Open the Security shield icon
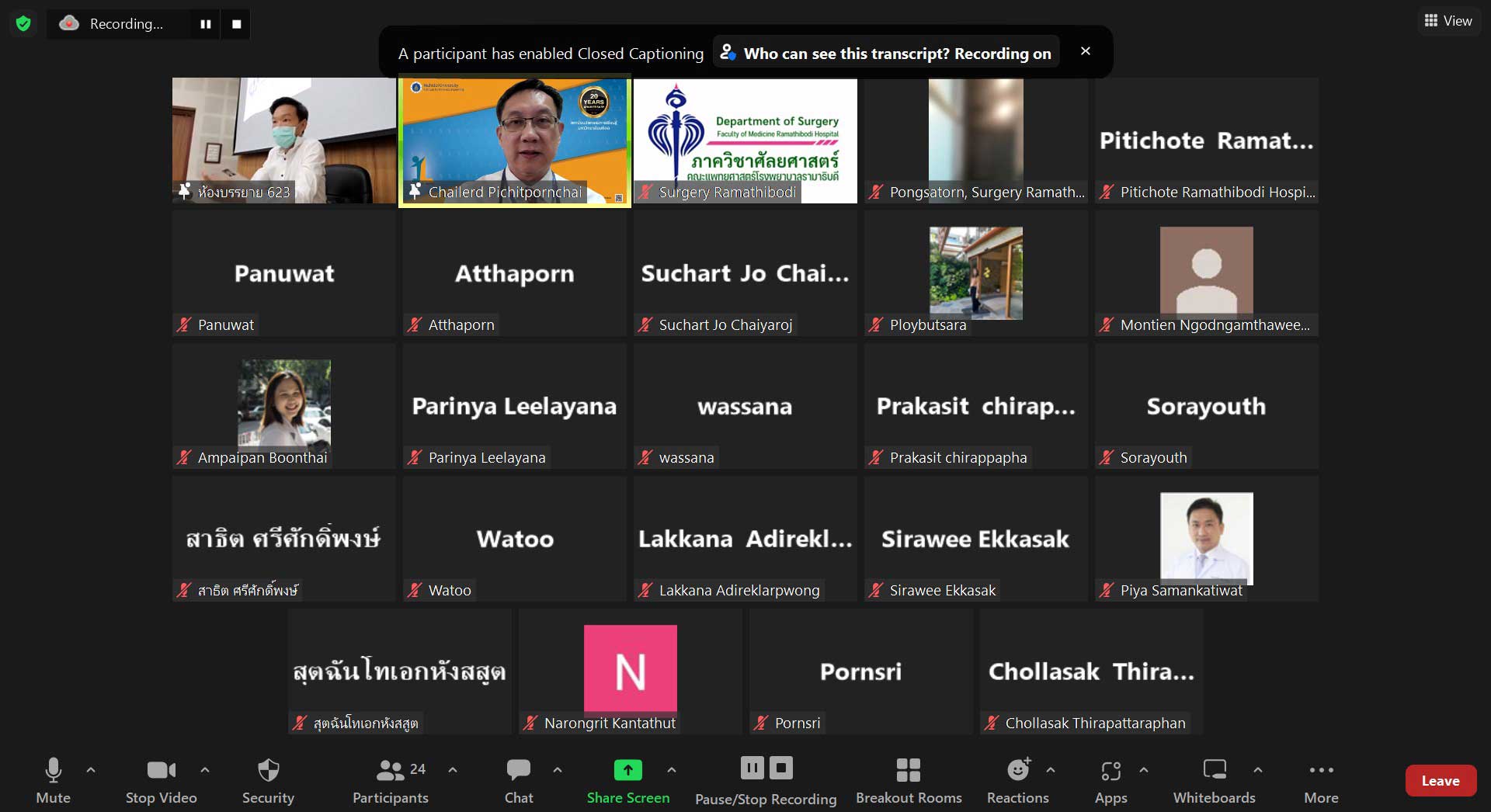This screenshot has width=1491, height=812. 268,770
